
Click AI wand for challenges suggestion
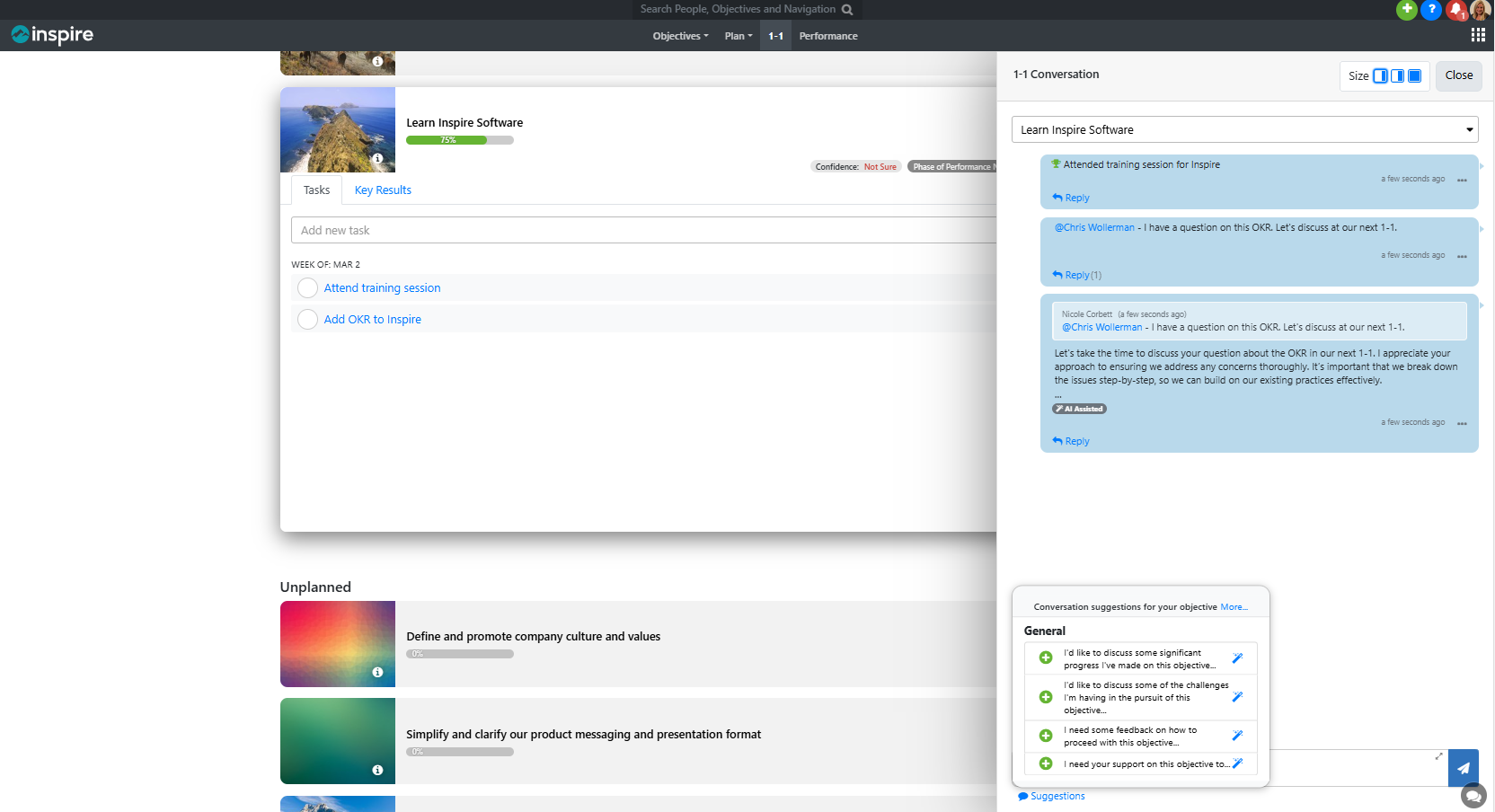click(x=1237, y=697)
